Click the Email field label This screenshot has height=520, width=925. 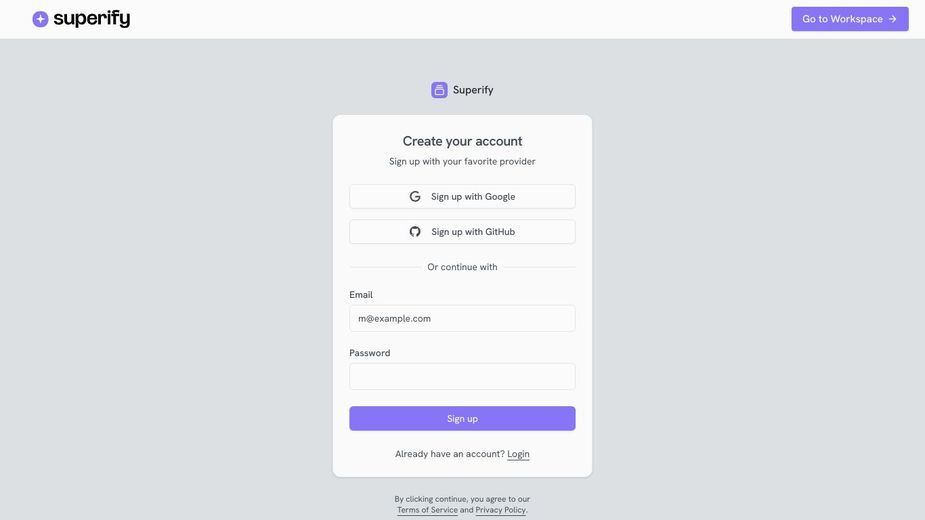(x=361, y=295)
